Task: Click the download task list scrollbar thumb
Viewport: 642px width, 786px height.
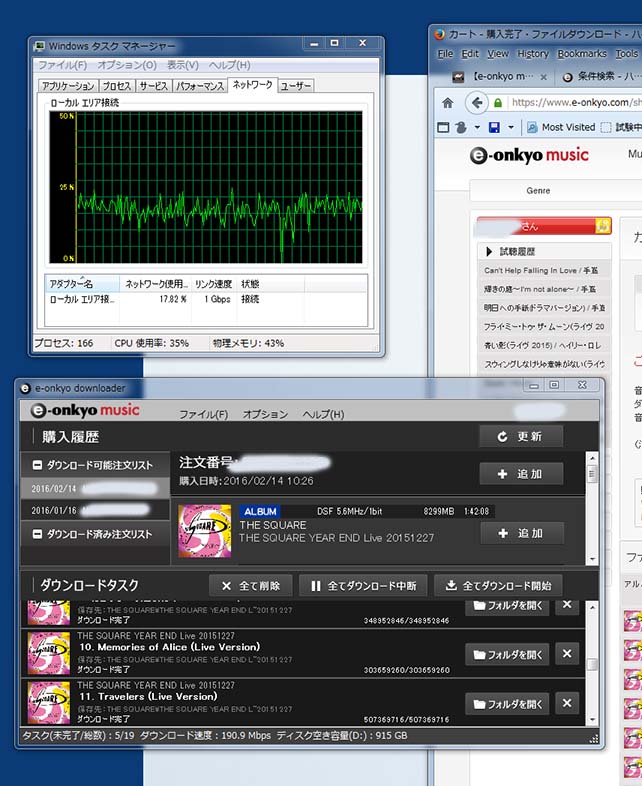Action: (x=592, y=664)
